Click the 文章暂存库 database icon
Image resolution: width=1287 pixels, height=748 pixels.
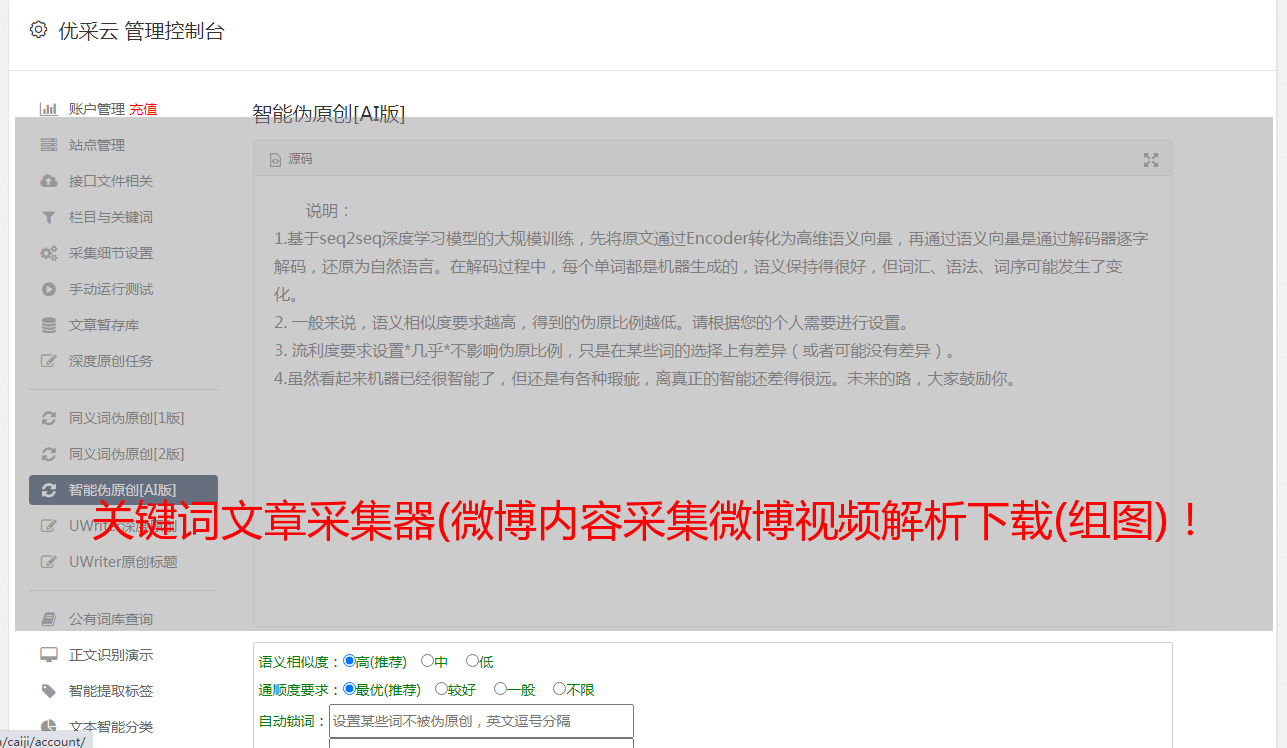pyautogui.click(x=48, y=325)
